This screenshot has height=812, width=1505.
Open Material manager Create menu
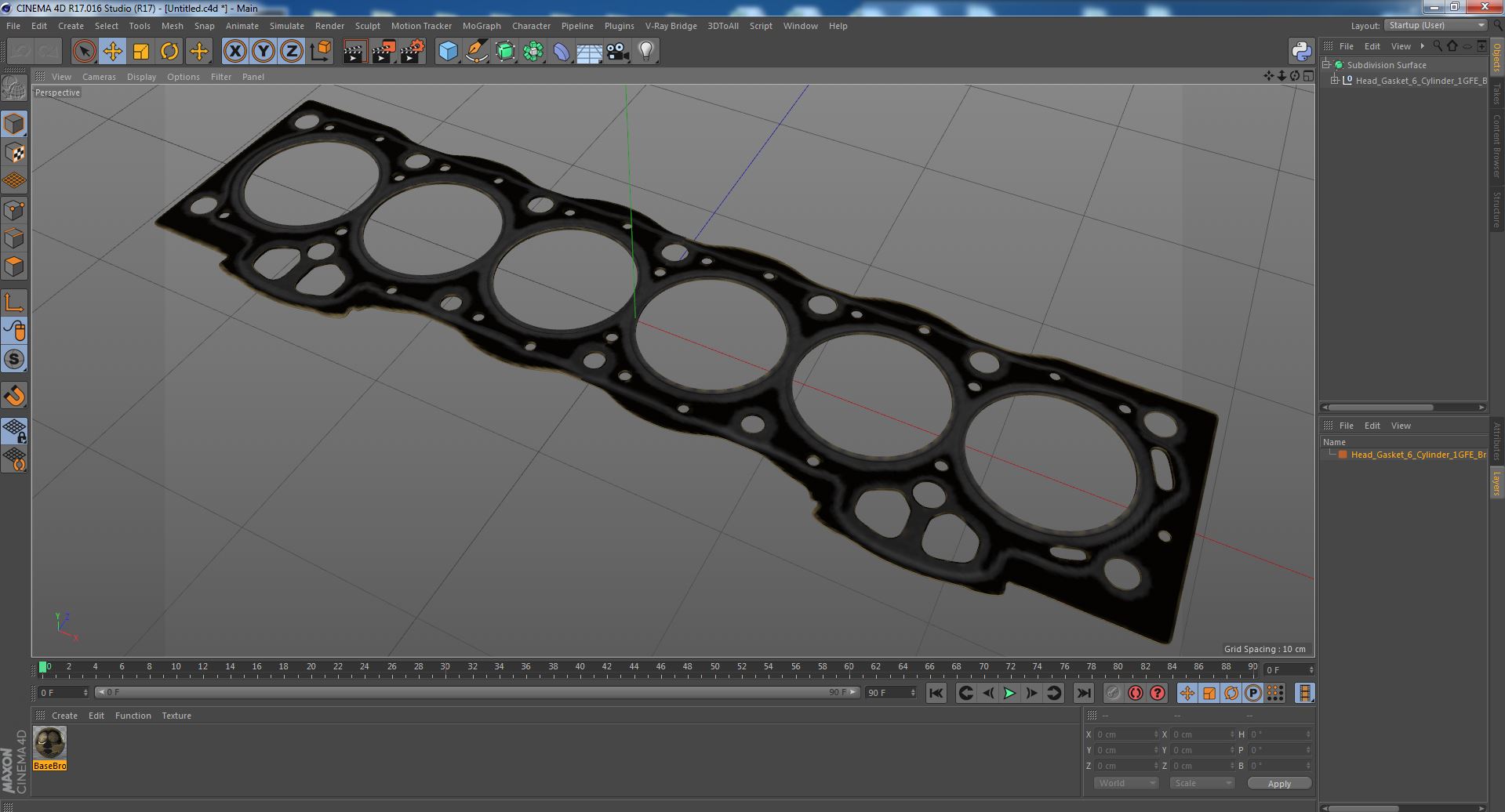pyautogui.click(x=64, y=716)
